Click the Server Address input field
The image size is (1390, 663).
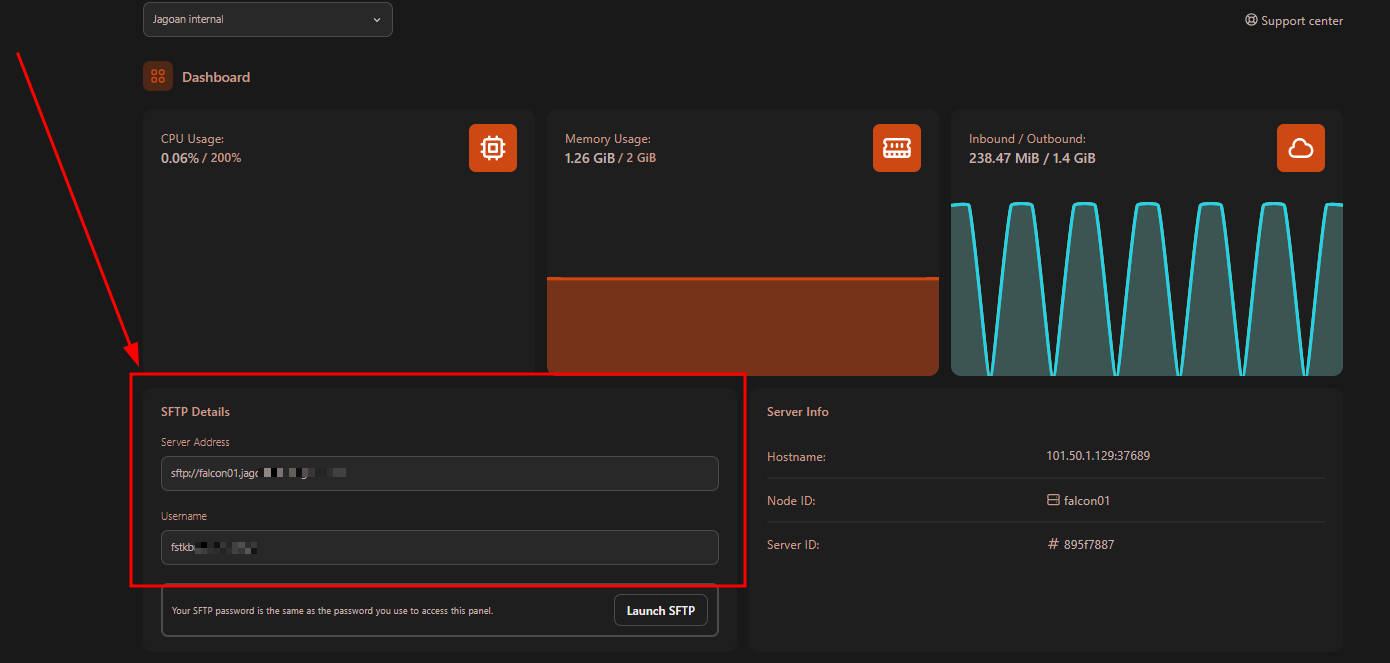click(440, 473)
